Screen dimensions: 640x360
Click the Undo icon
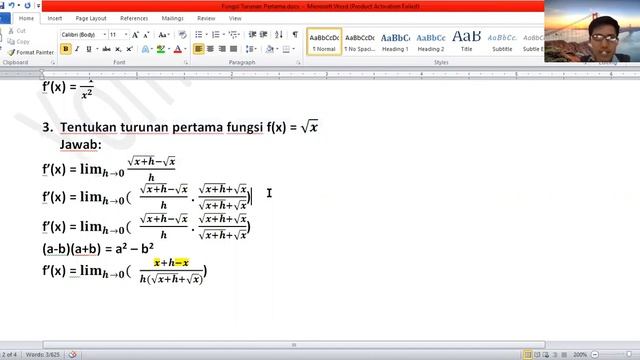pyautogui.click(x=11, y=6)
